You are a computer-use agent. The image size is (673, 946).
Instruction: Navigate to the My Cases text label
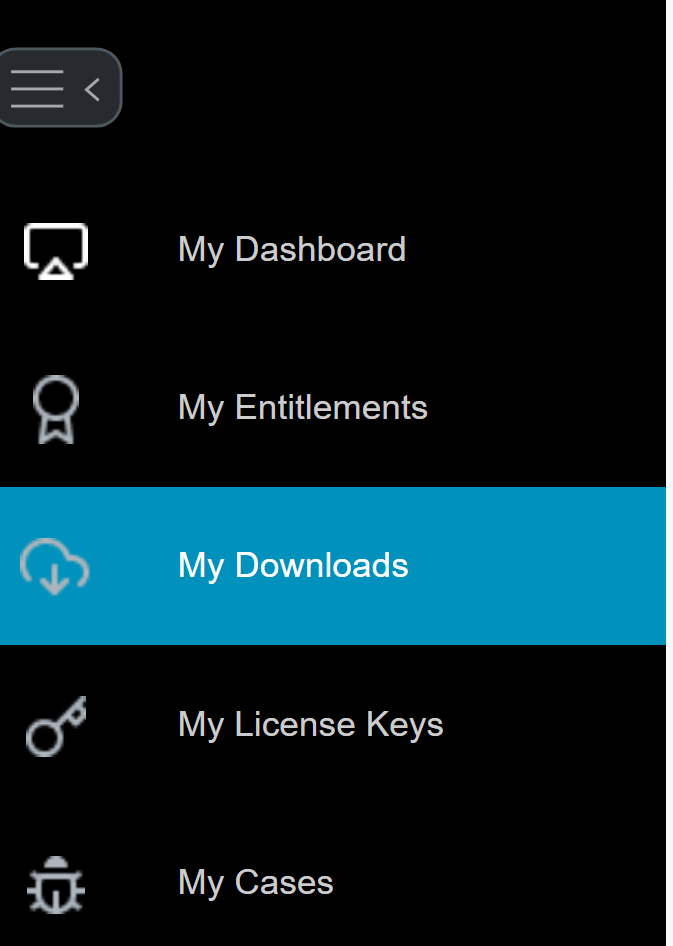255,883
